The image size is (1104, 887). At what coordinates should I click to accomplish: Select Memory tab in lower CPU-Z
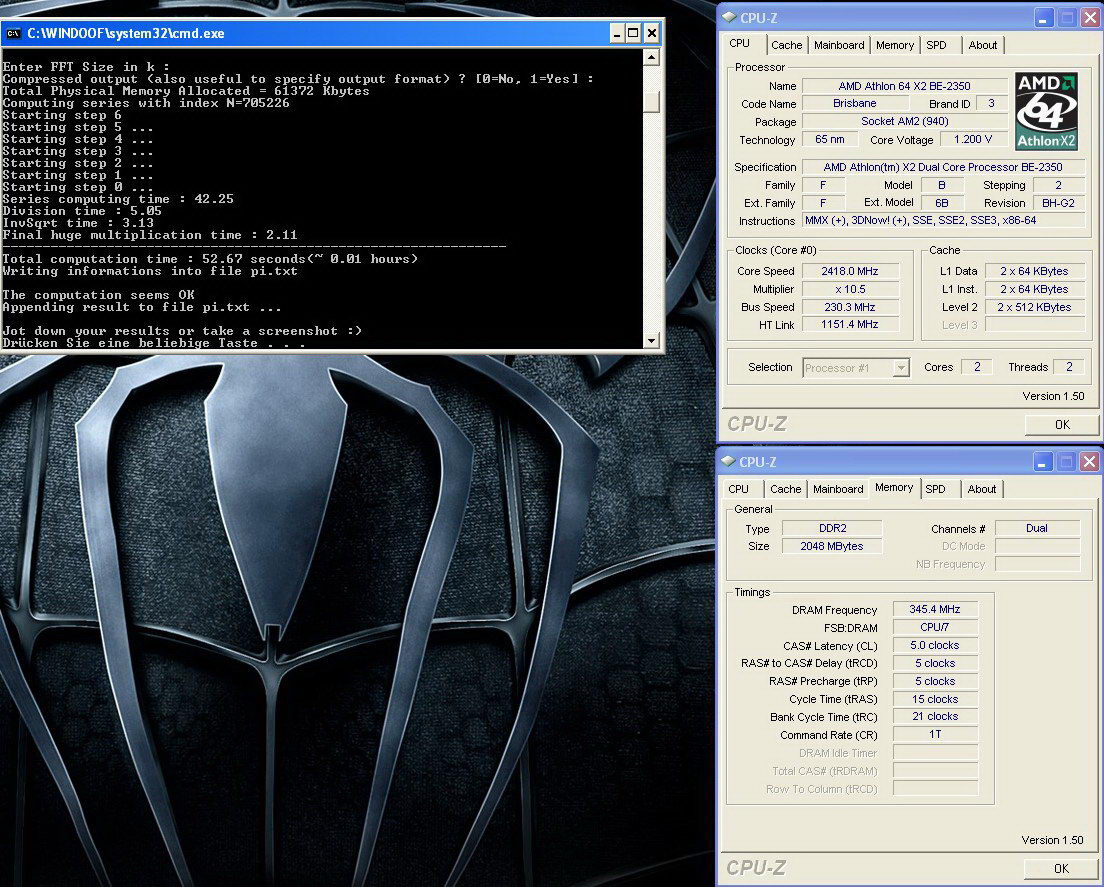[893, 487]
